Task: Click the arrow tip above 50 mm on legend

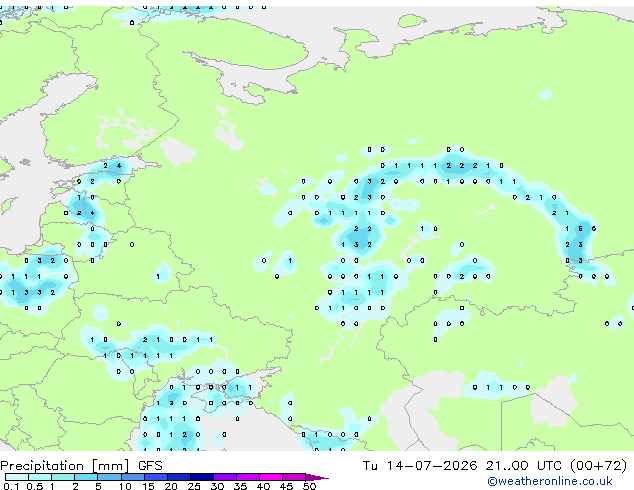Action: click(x=318, y=477)
